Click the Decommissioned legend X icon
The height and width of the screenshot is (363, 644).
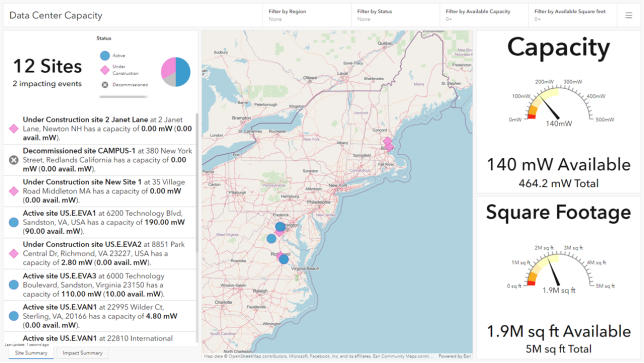tap(105, 85)
